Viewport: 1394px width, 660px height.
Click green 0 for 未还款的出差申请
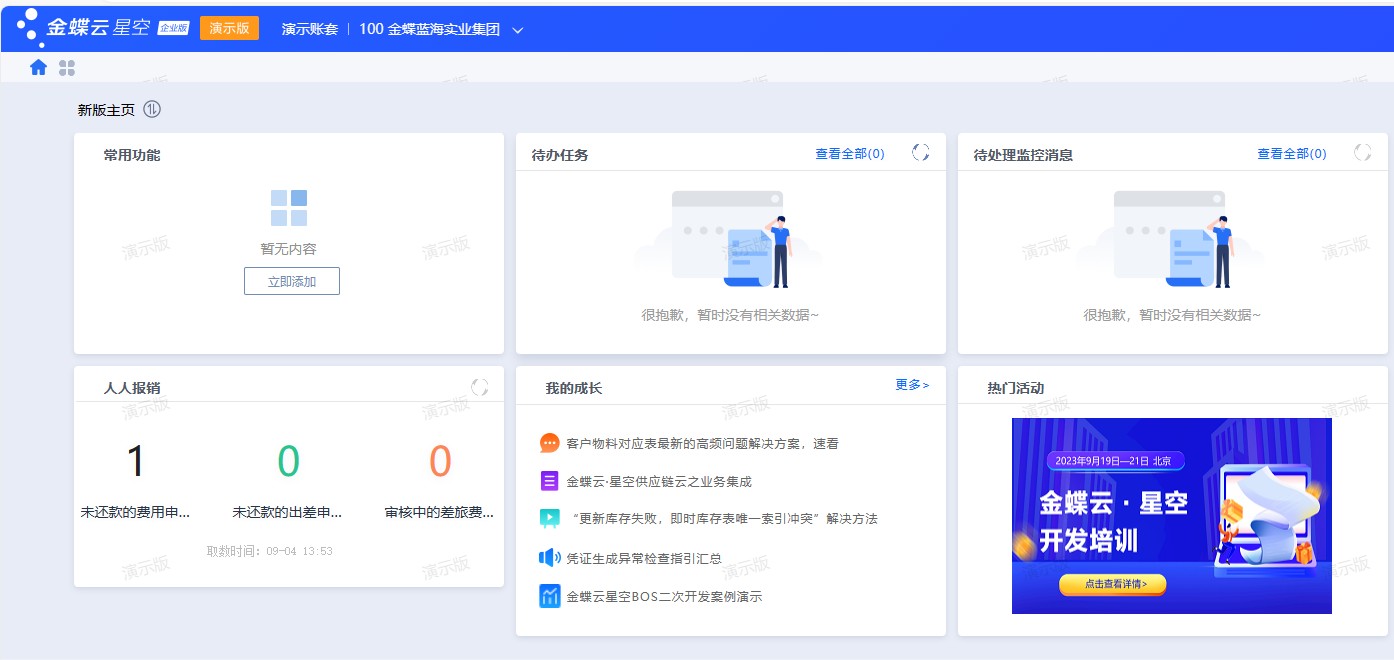pos(288,461)
